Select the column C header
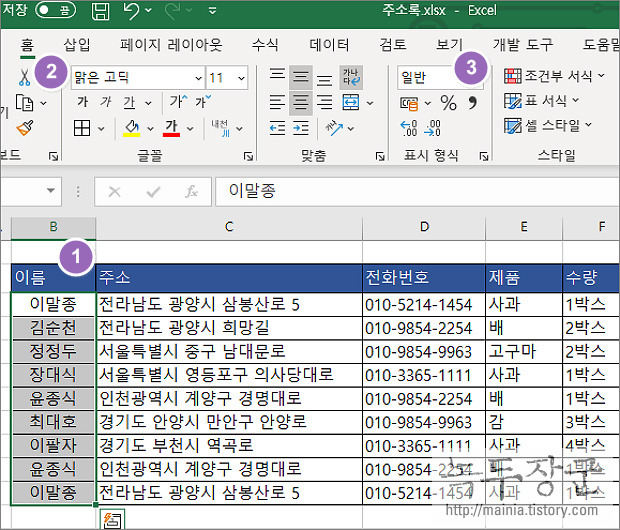This screenshot has height=530, width=620. pyautogui.click(x=229, y=227)
